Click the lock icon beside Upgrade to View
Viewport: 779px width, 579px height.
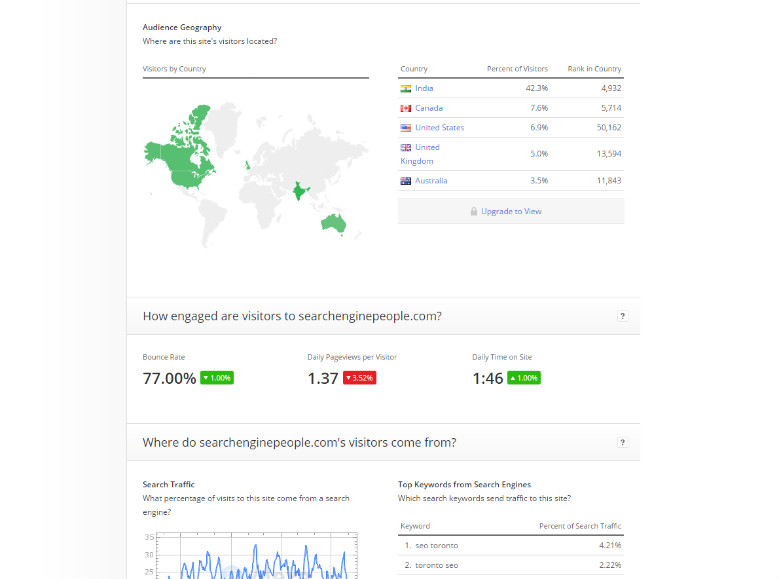[x=474, y=212]
